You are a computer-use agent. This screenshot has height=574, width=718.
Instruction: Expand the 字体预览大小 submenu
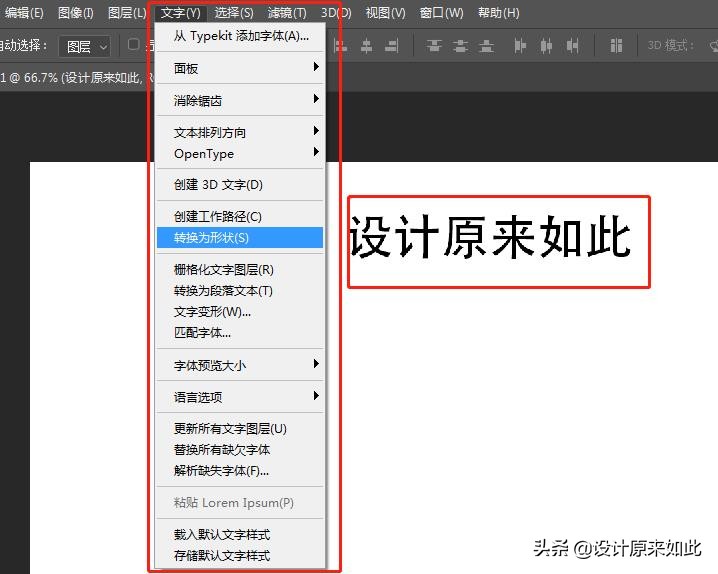pyautogui.click(x=240, y=365)
